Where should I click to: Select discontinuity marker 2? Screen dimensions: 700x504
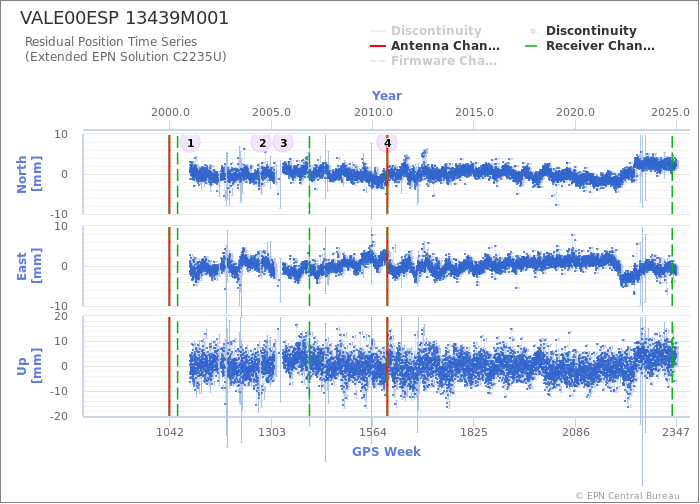262,143
